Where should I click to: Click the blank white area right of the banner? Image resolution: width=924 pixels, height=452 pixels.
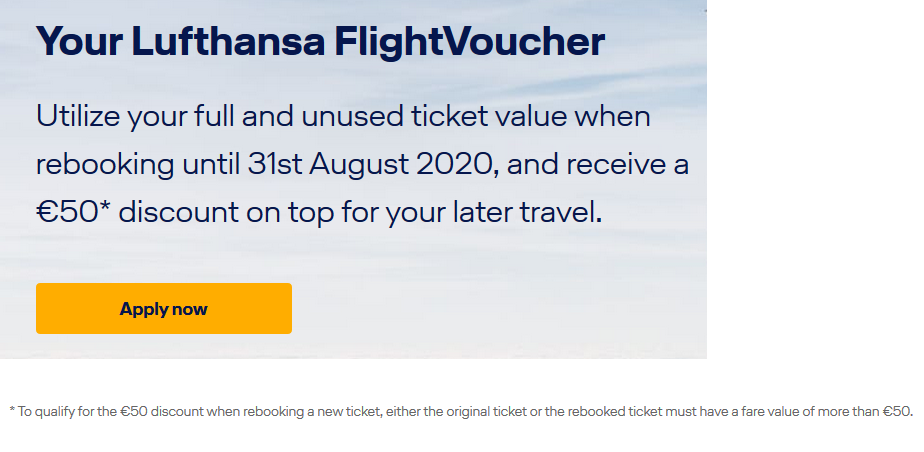[815, 177]
